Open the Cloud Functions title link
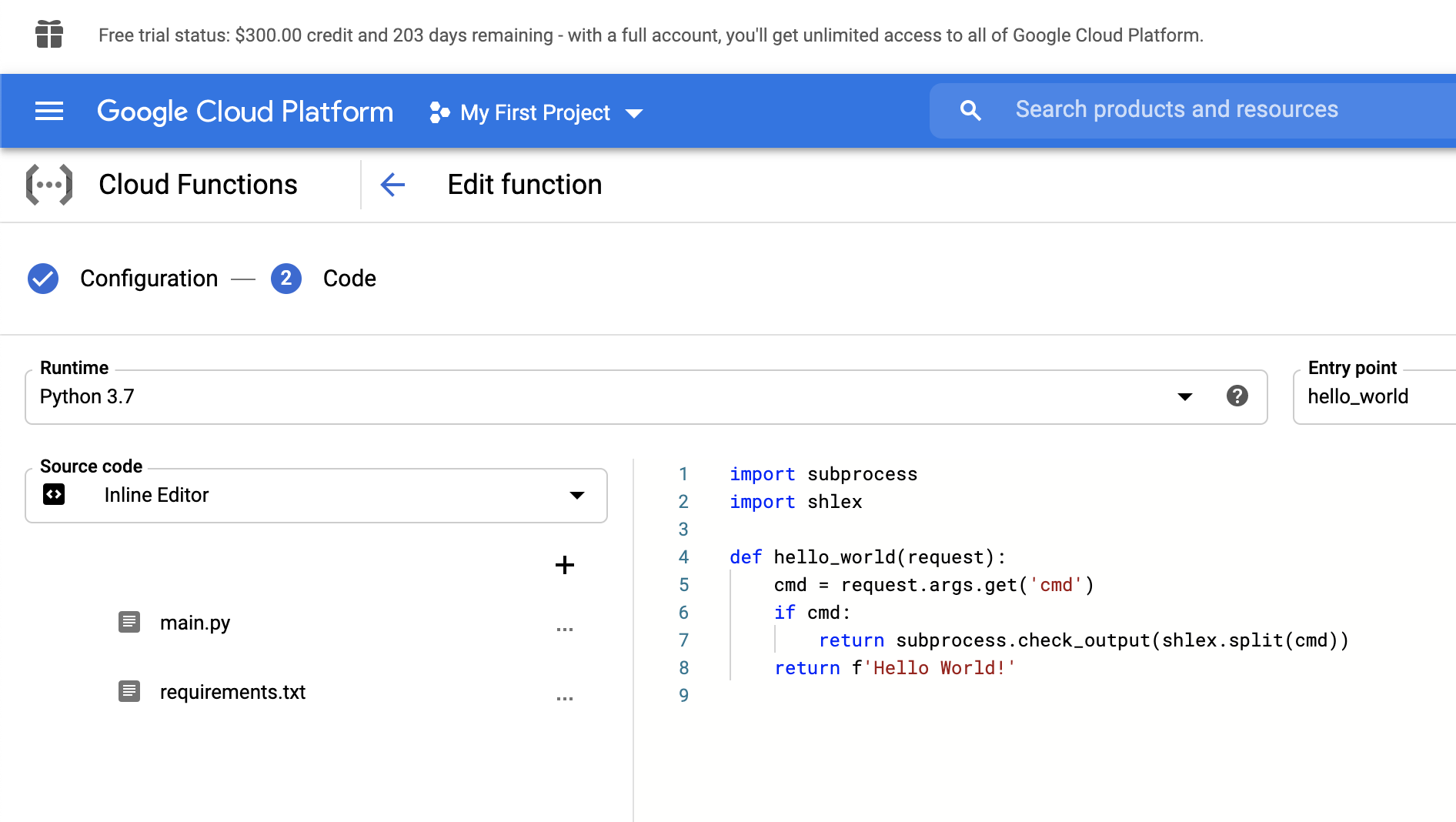The height and width of the screenshot is (822, 1456). tap(198, 185)
